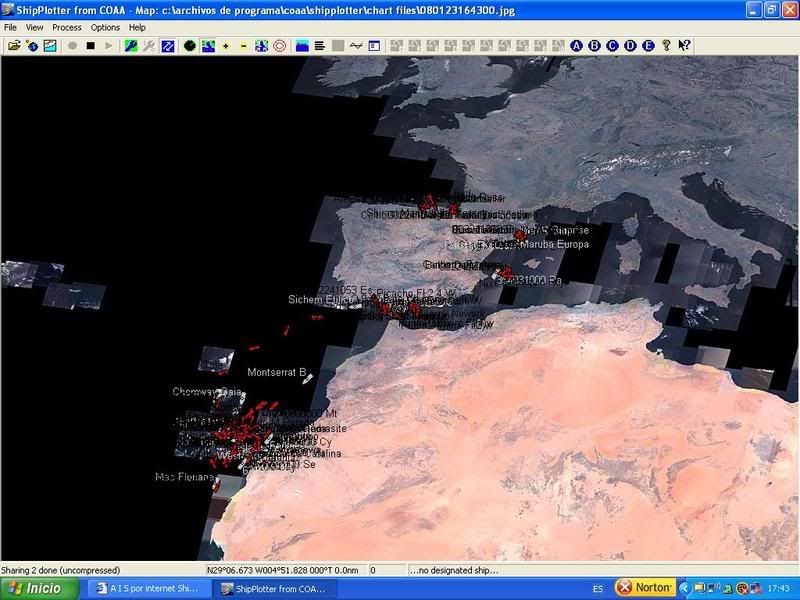
Task: Click the open folder icon in toolbar
Action: 14,46
